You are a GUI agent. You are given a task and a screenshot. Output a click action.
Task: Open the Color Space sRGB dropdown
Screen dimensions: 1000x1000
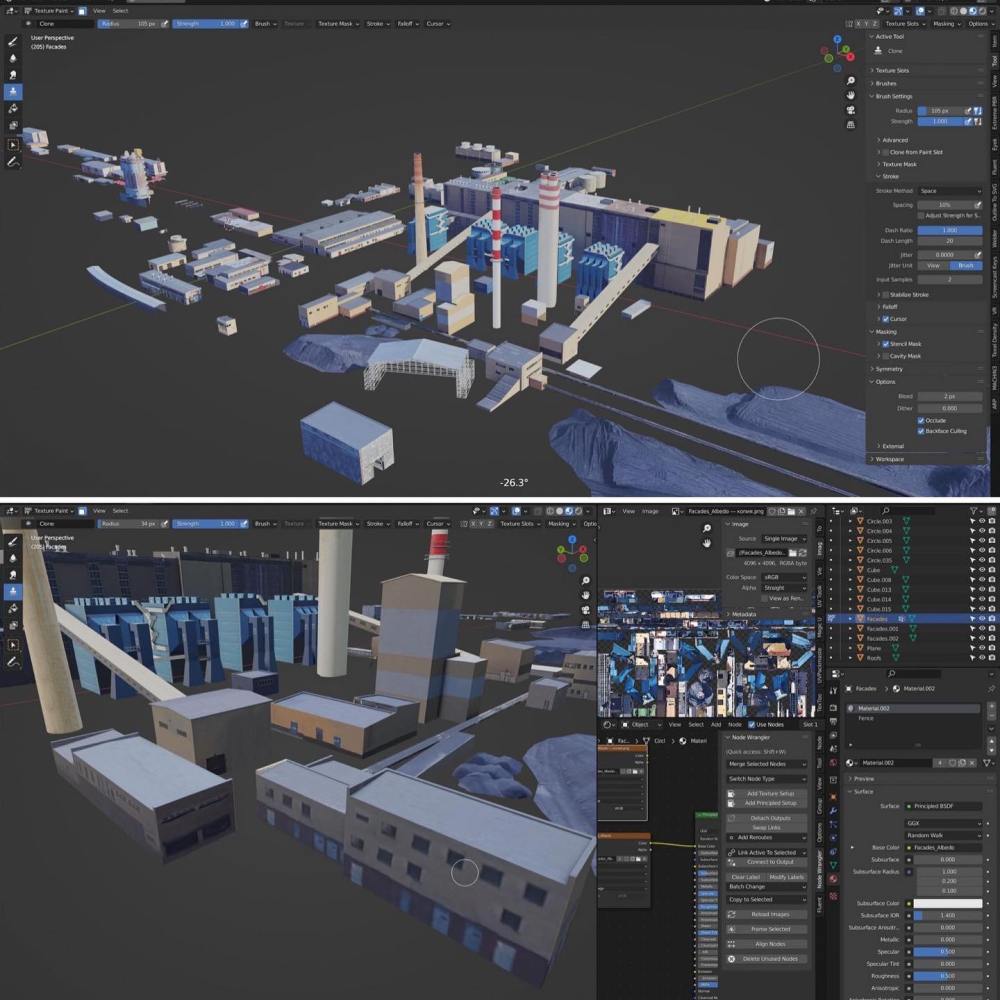[784, 577]
